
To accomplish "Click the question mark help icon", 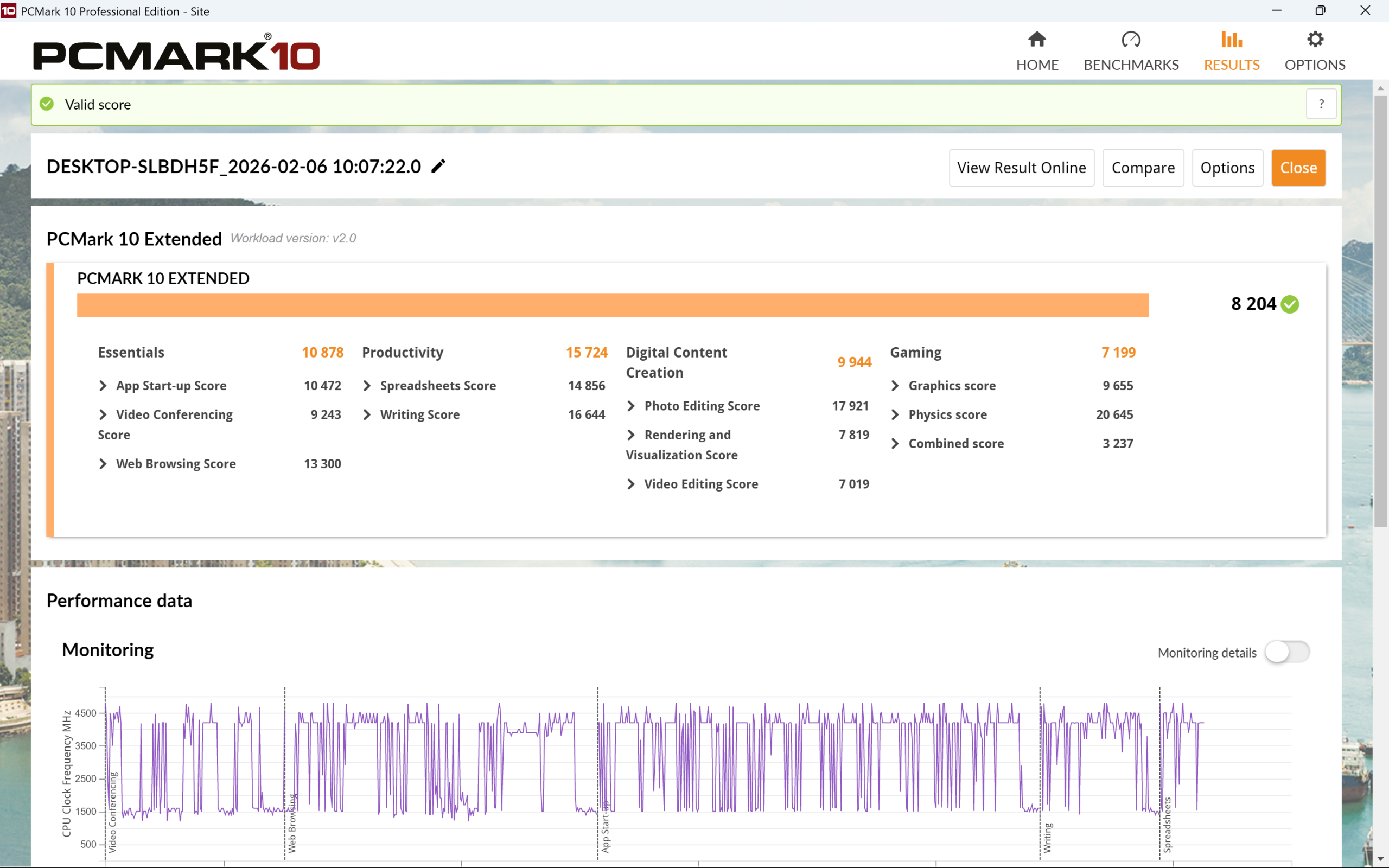I will click(1321, 104).
